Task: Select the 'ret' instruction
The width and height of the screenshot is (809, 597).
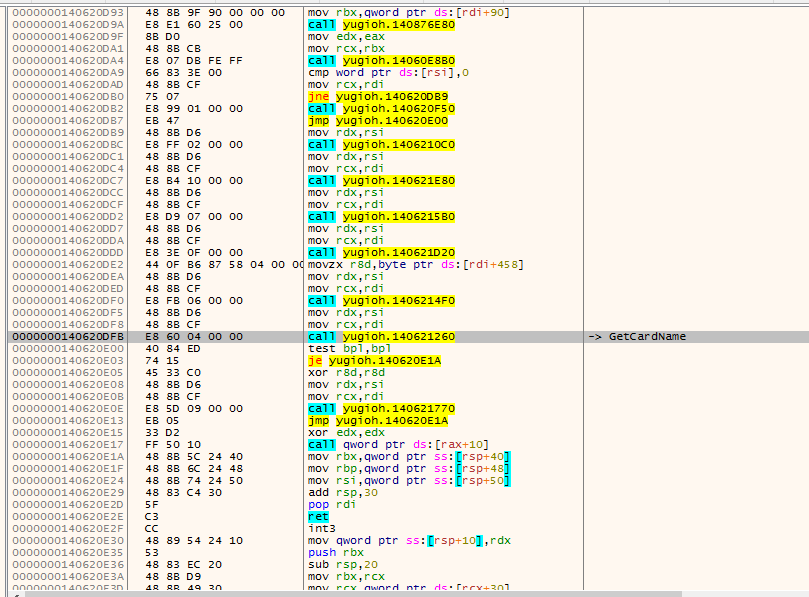Action: click(x=318, y=517)
